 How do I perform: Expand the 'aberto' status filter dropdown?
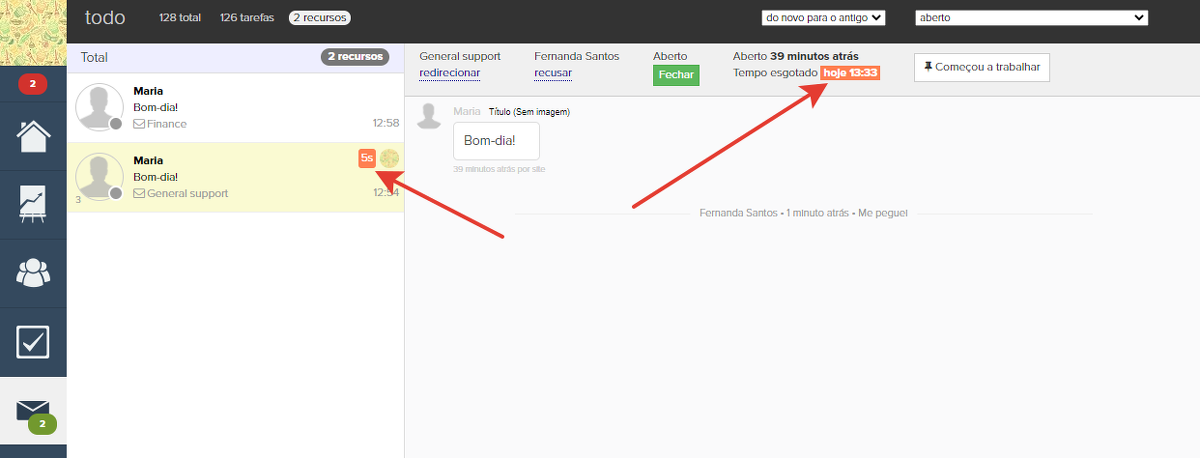1031,17
